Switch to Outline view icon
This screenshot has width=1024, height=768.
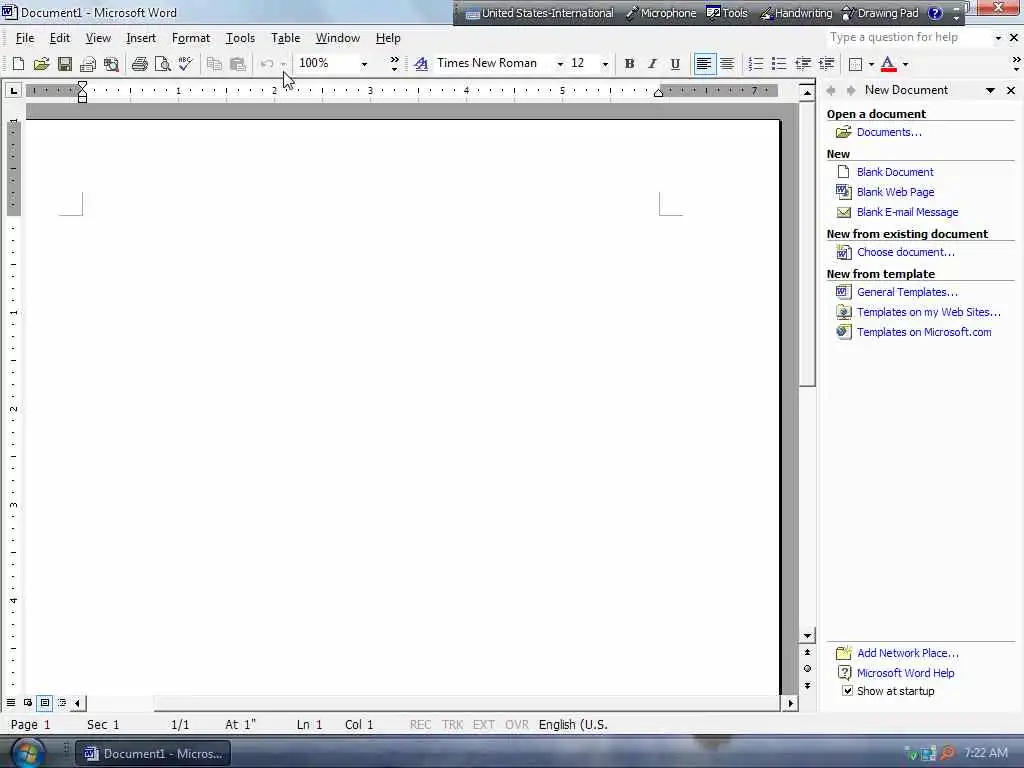click(x=61, y=703)
